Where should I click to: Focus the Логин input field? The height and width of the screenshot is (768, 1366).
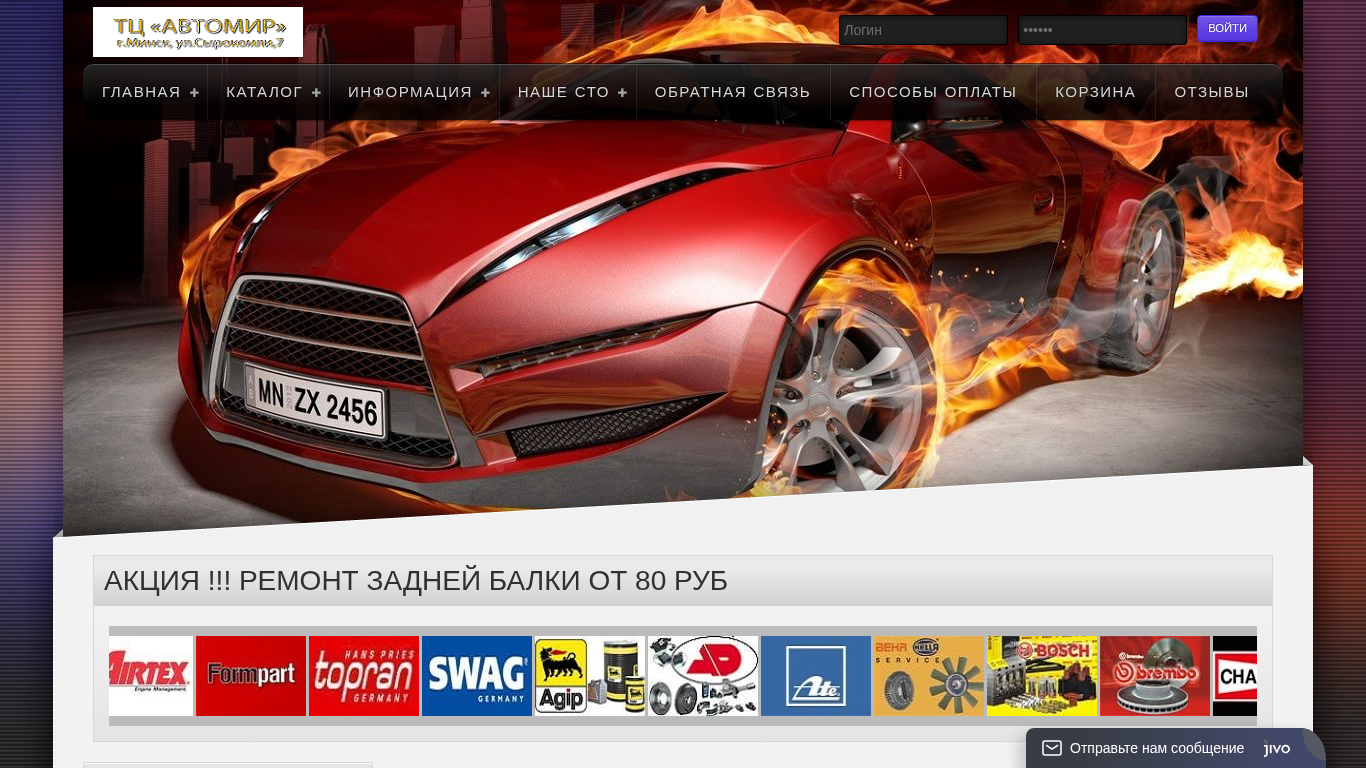point(923,30)
